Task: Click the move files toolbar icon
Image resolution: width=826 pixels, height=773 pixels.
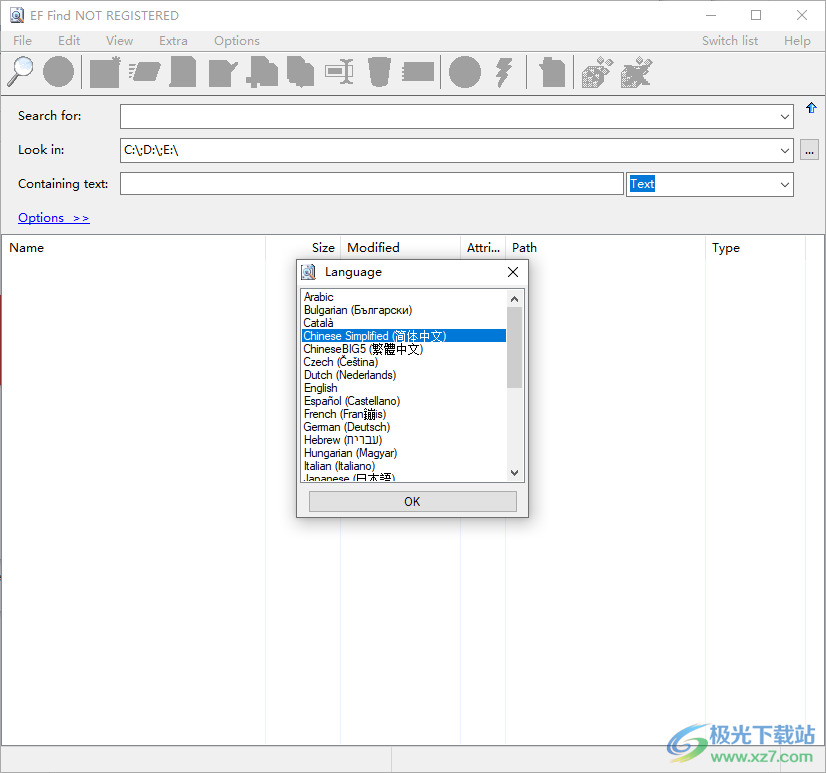Action: [262, 72]
